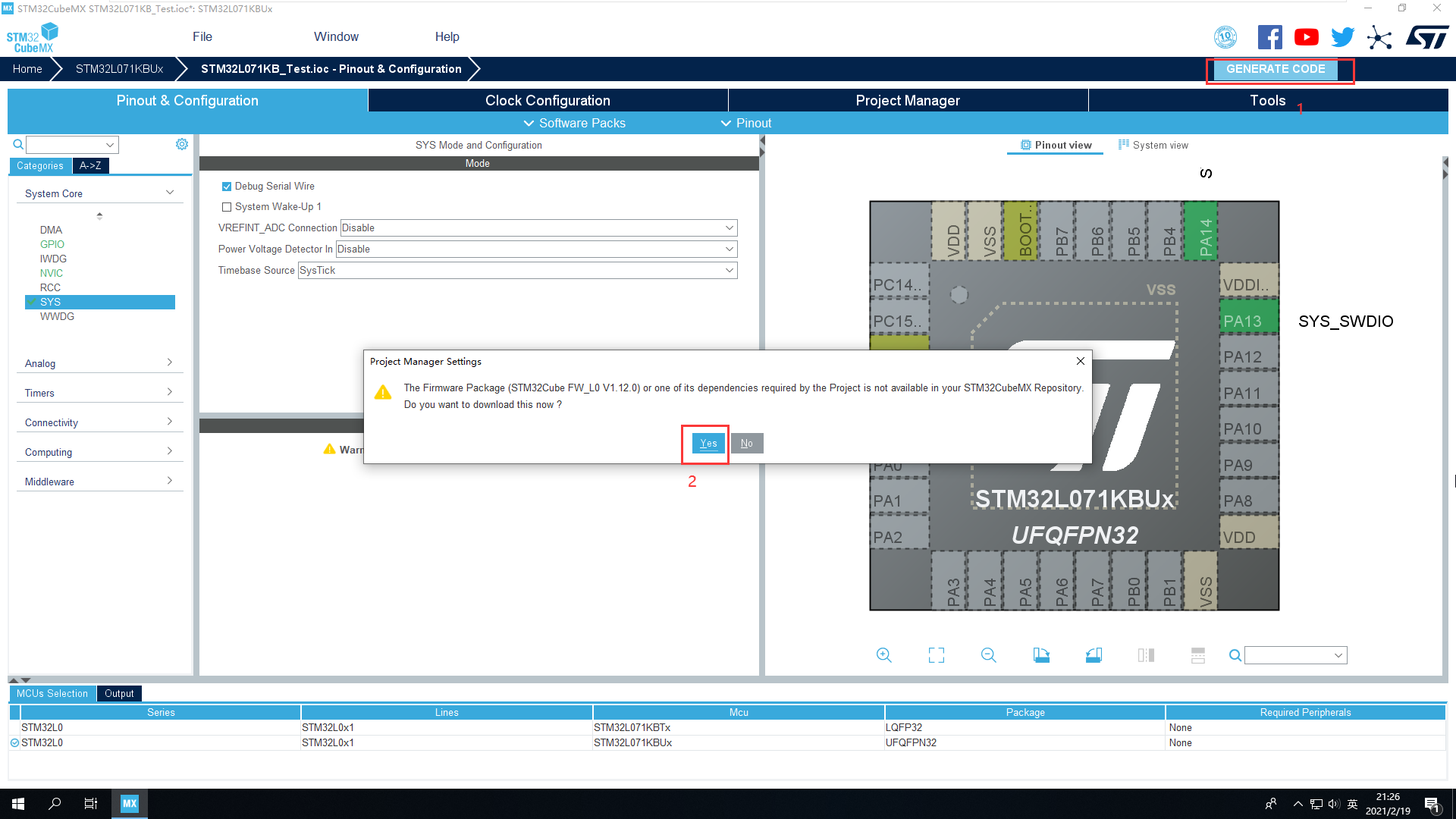Confirm firmware download by clicking Yes

[707, 442]
